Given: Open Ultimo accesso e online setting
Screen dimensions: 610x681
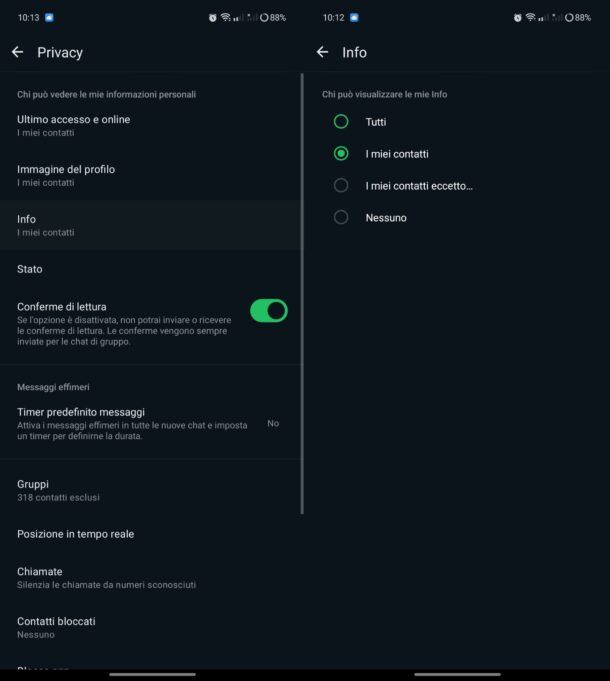Looking at the screenshot, I should coord(150,126).
